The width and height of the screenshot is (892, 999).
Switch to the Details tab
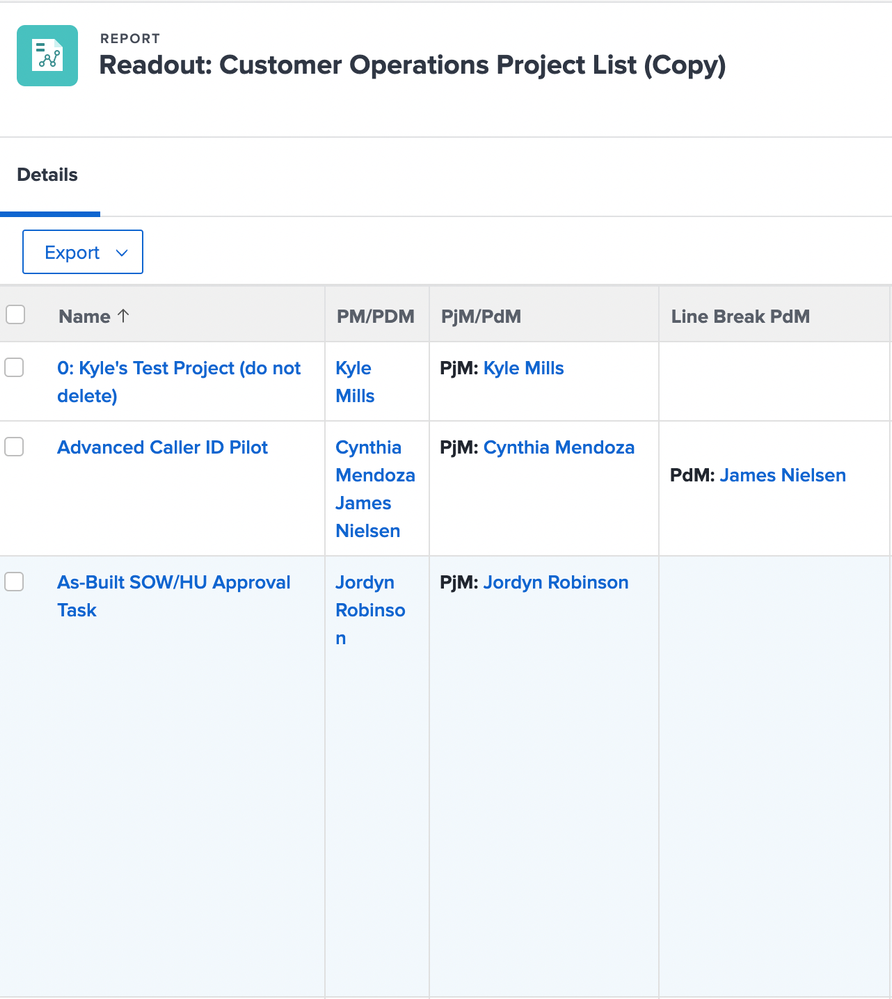pos(47,175)
